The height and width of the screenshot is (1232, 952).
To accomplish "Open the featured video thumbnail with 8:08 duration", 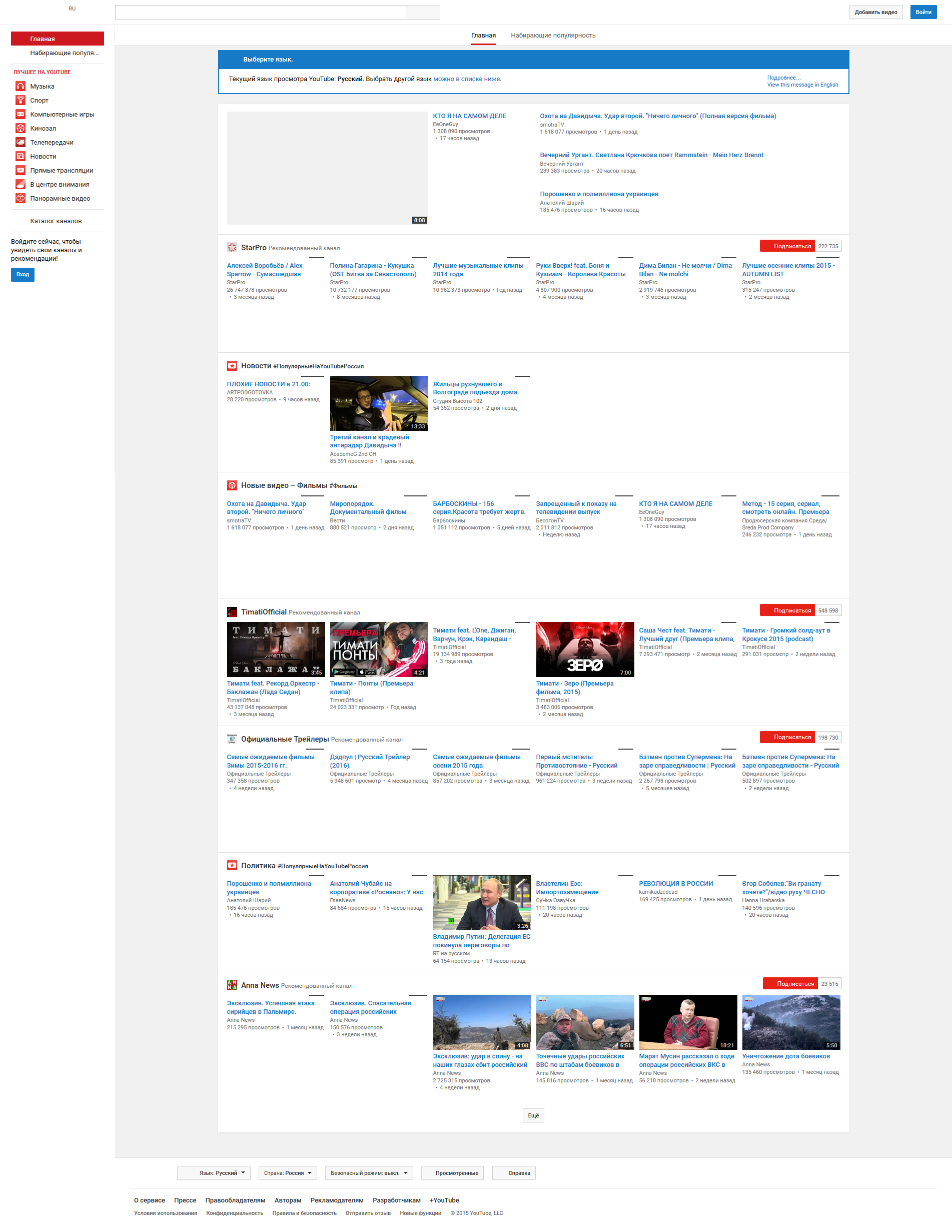I will point(328,168).
